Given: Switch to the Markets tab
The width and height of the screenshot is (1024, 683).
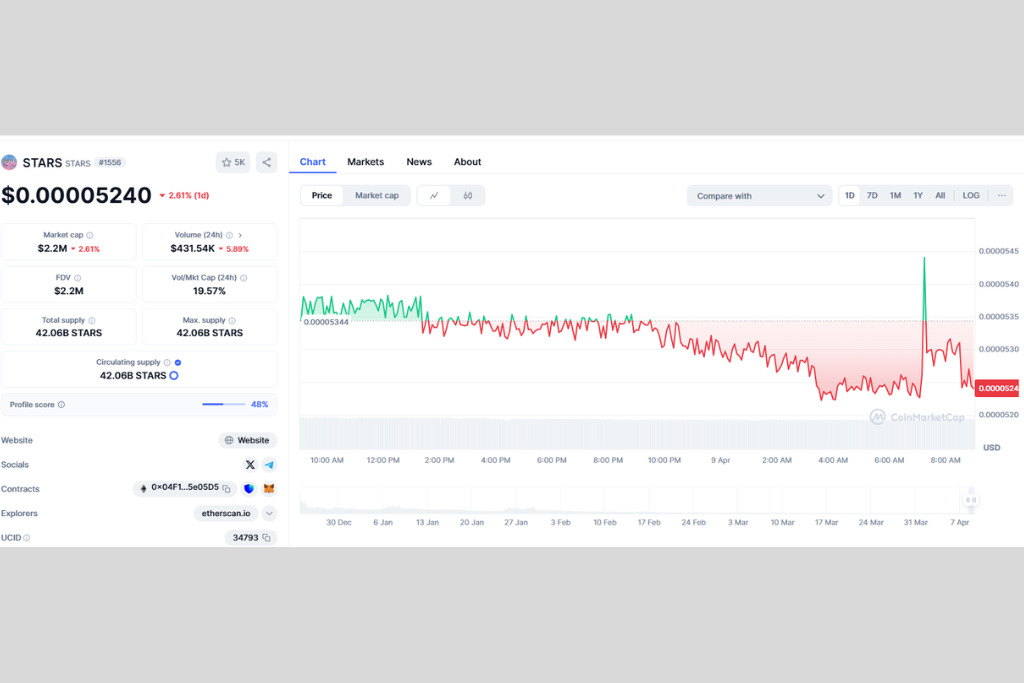Looking at the screenshot, I should click(x=366, y=162).
